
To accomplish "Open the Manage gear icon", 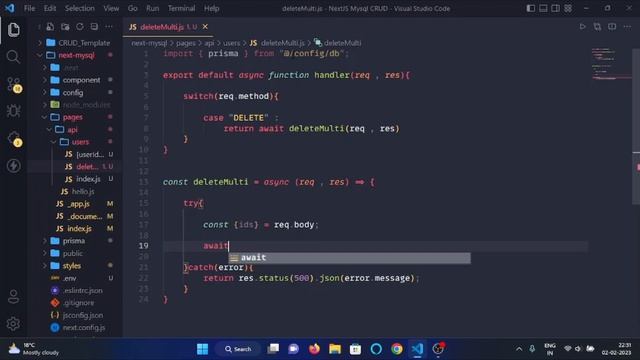I will pyautogui.click(x=13, y=324).
